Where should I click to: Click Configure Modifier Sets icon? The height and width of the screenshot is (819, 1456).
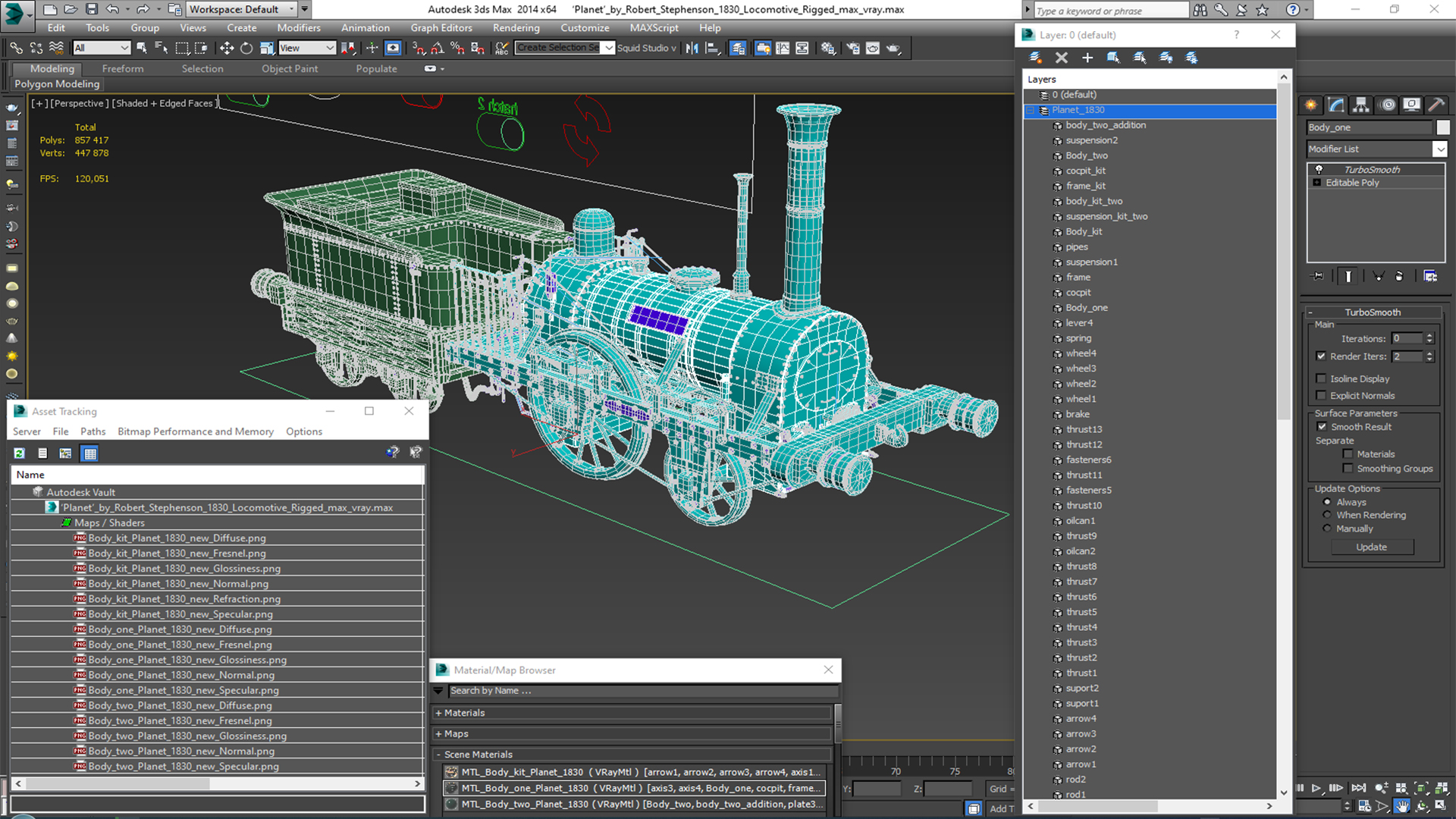1430,276
